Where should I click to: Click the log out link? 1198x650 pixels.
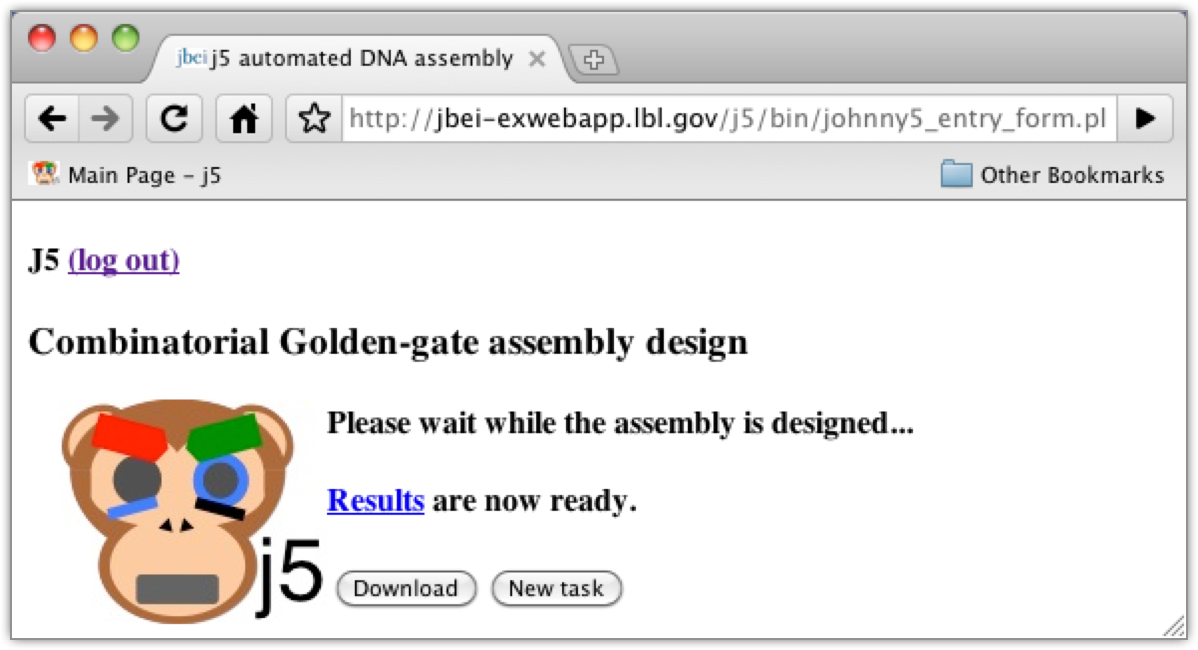point(124,260)
